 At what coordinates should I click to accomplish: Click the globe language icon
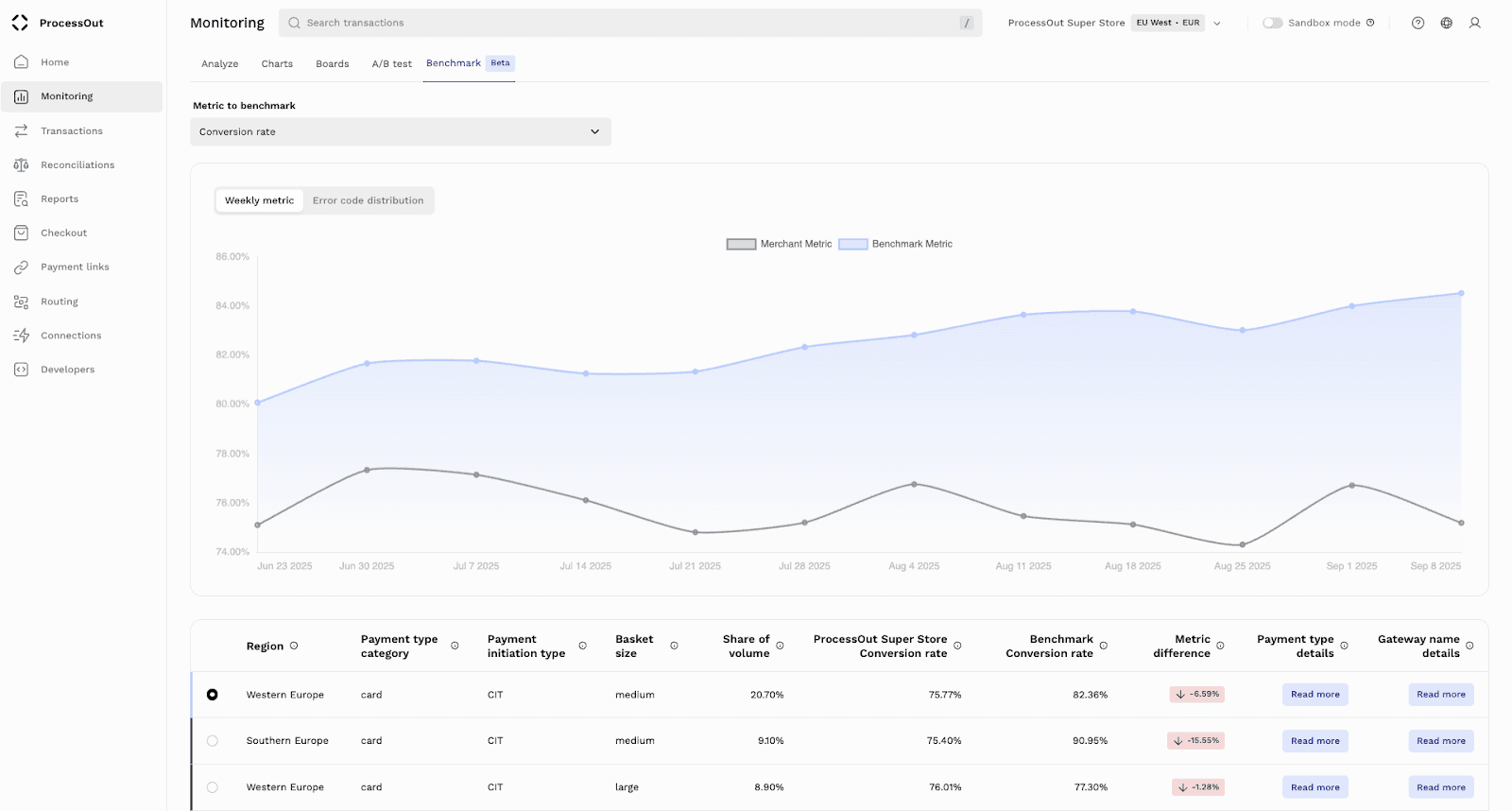(1446, 23)
